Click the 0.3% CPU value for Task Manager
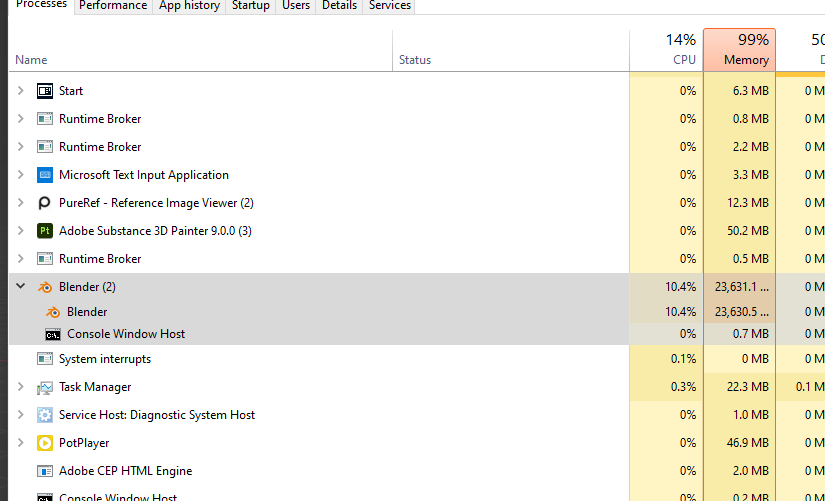This screenshot has height=501, width=825. [x=683, y=387]
